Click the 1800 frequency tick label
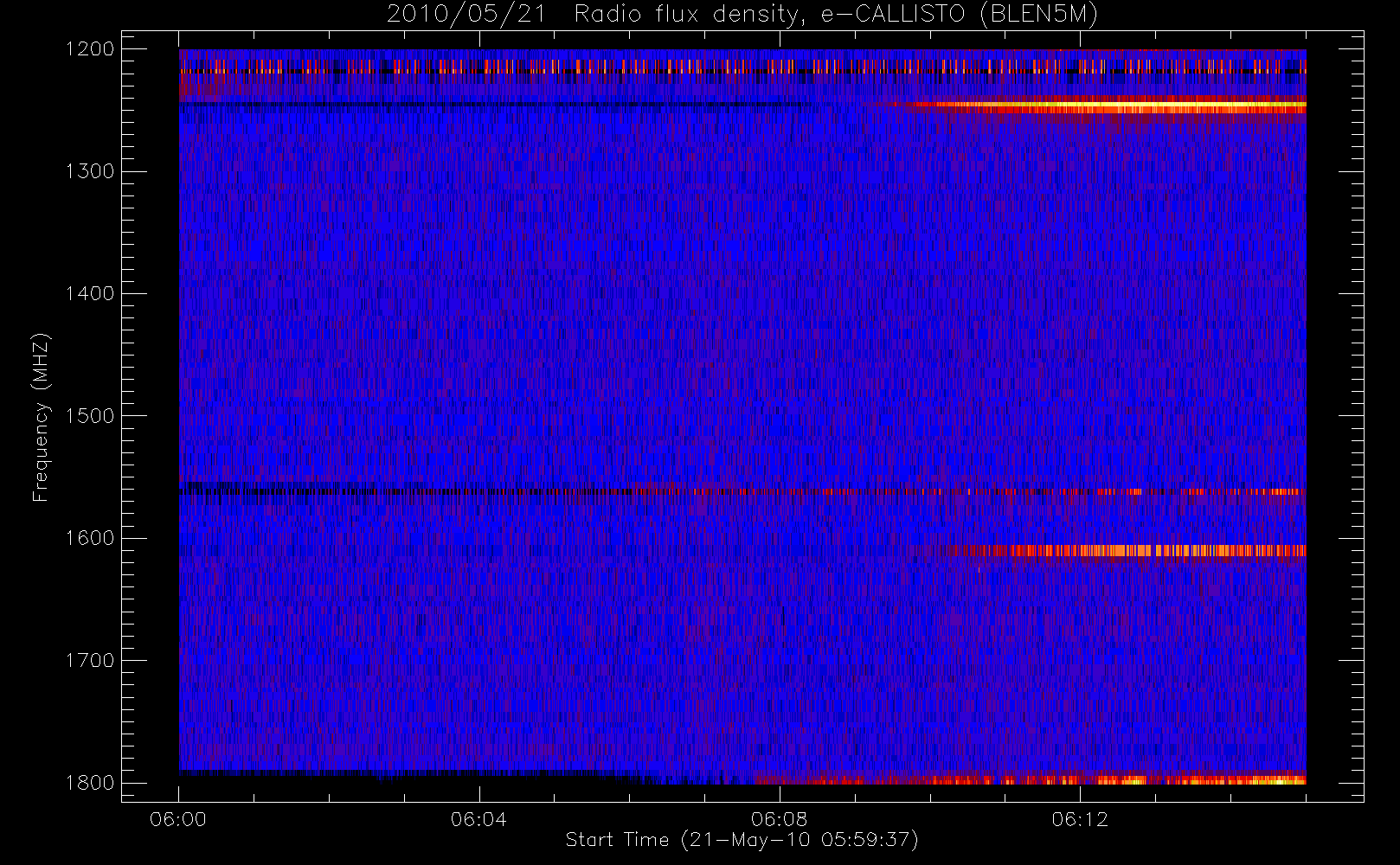The height and width of the screenshot is (865, 1400). tap(90, 783)
